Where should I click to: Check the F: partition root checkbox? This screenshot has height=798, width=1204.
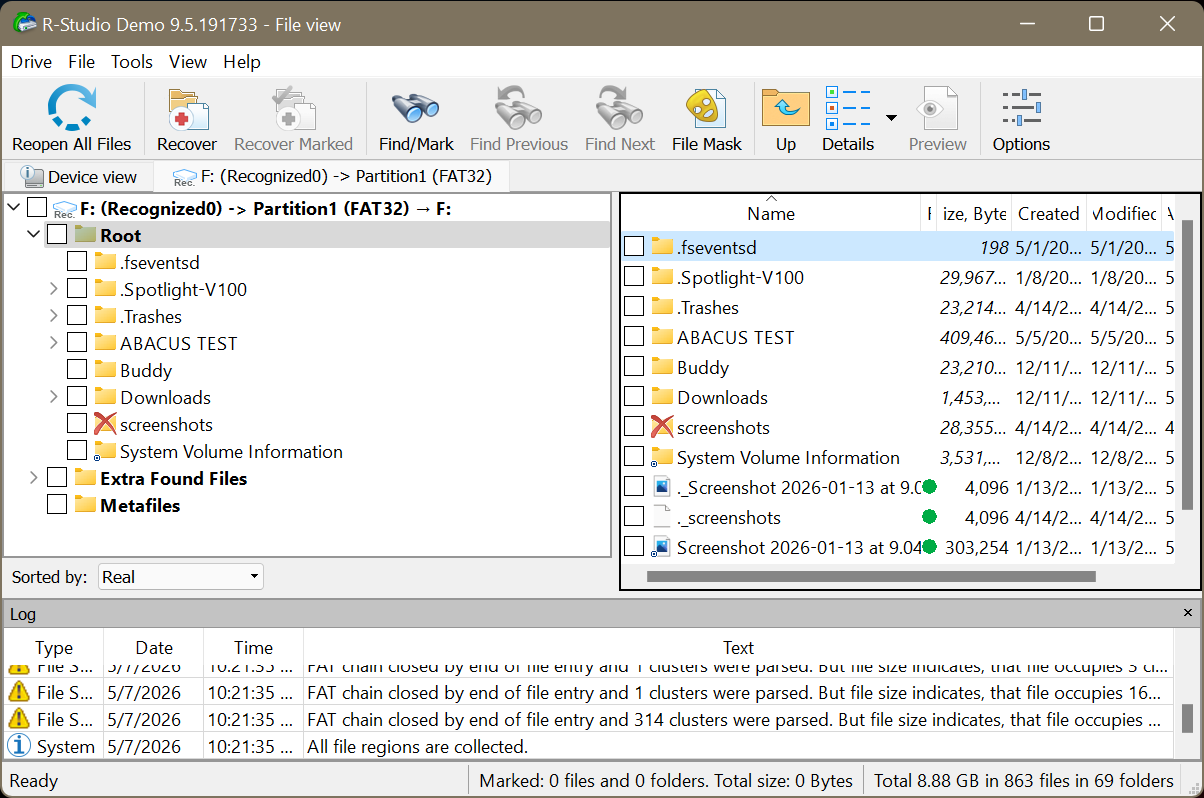tap(37, 208)
